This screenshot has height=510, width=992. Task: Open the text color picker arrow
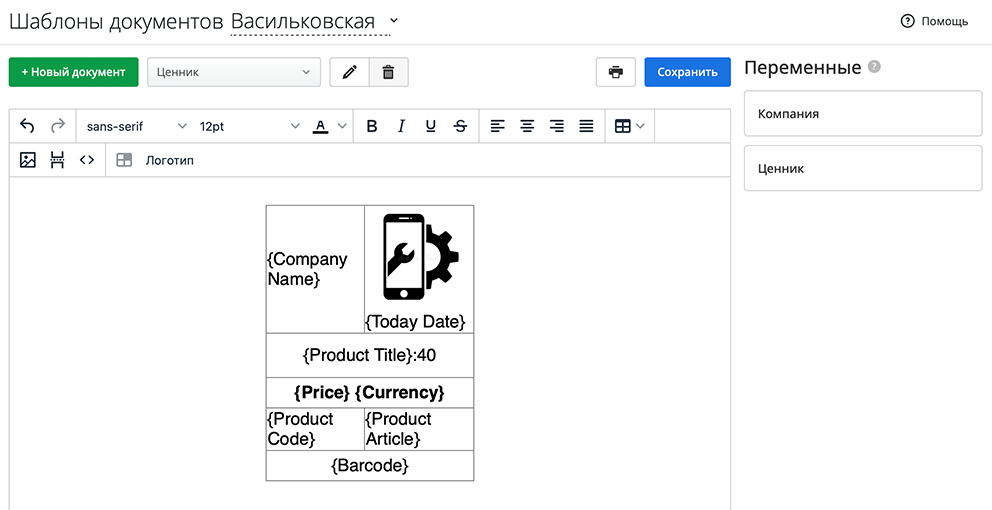click(x=342, y=126)
